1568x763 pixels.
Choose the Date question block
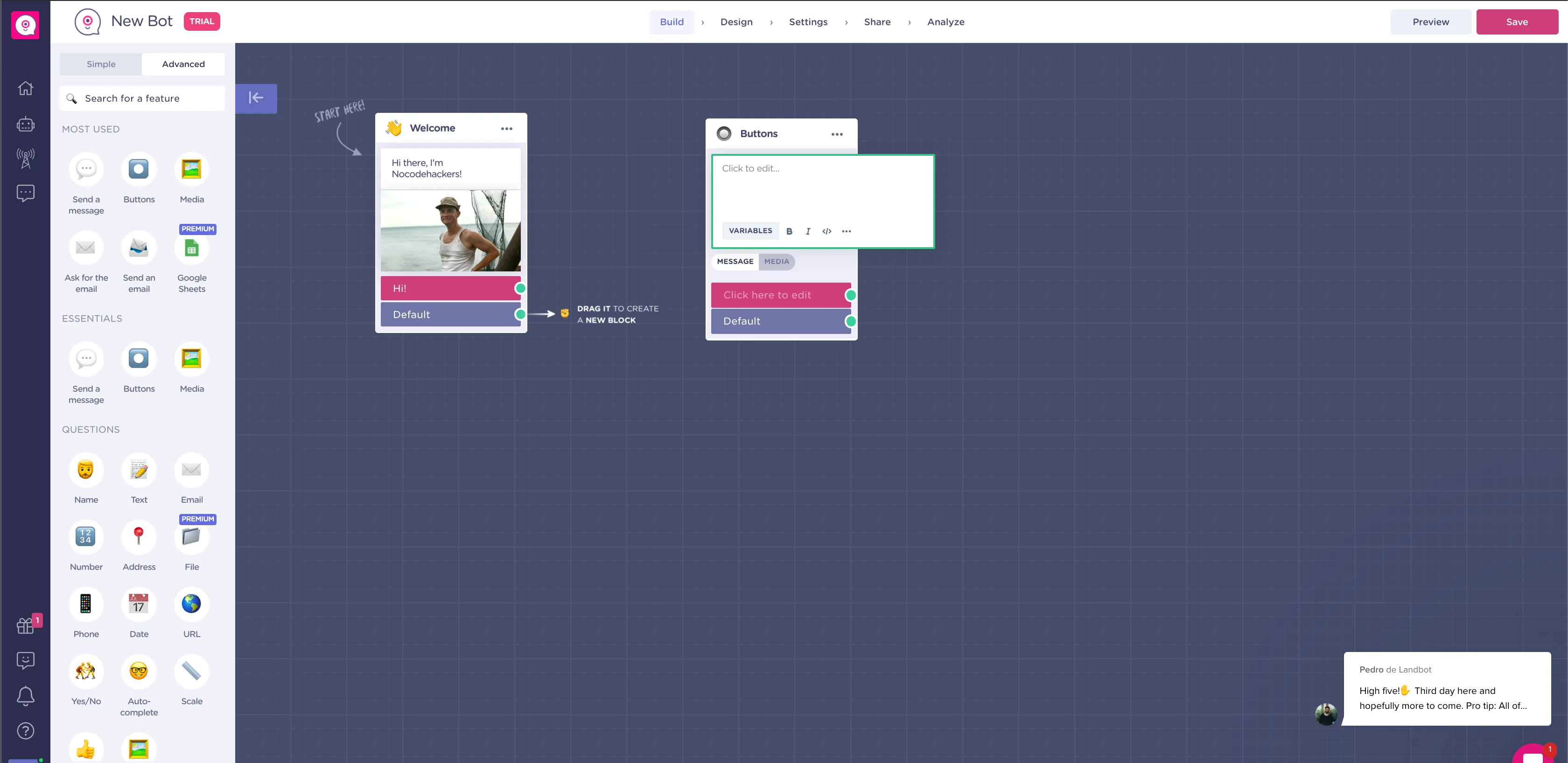139,604
